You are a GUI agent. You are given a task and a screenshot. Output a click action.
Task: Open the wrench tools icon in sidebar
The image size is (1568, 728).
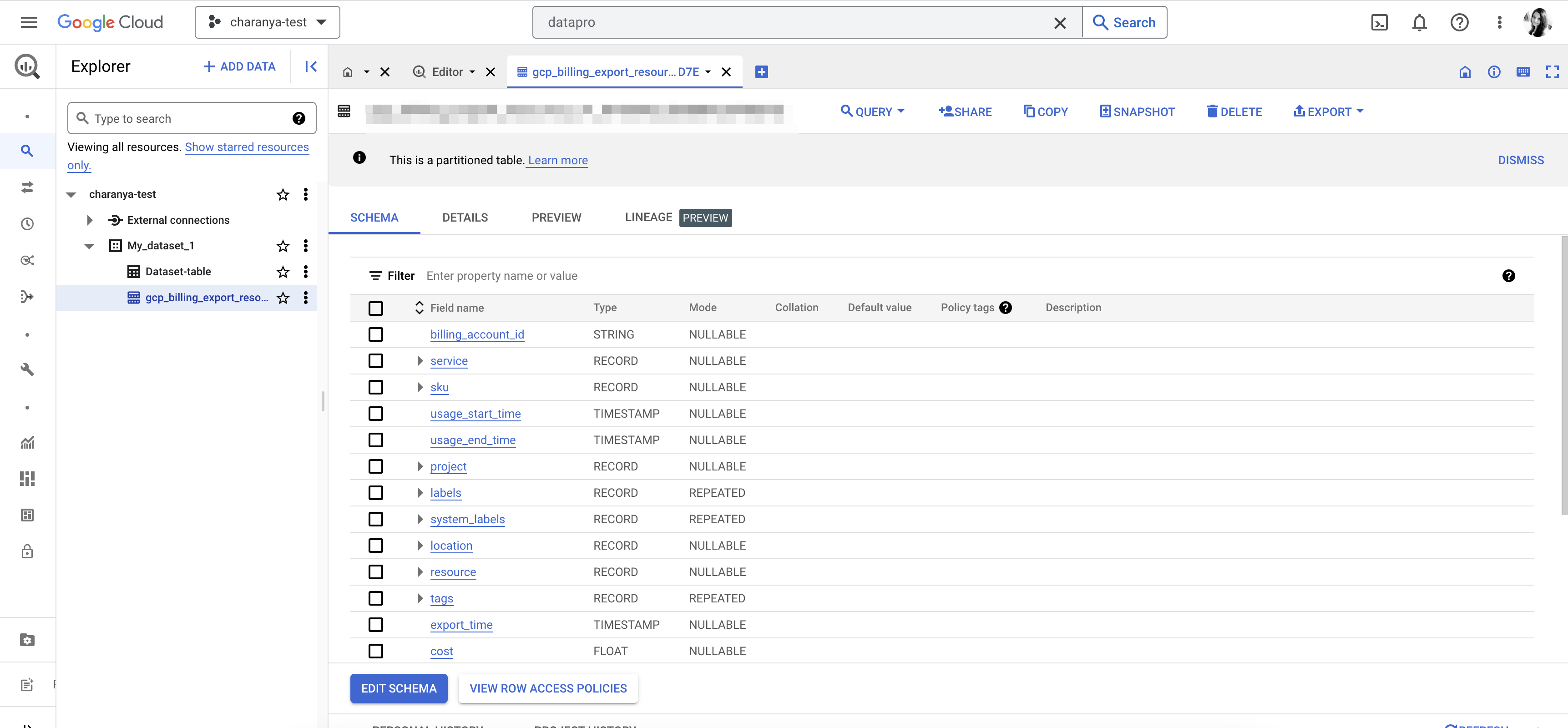tap(27, 369)
